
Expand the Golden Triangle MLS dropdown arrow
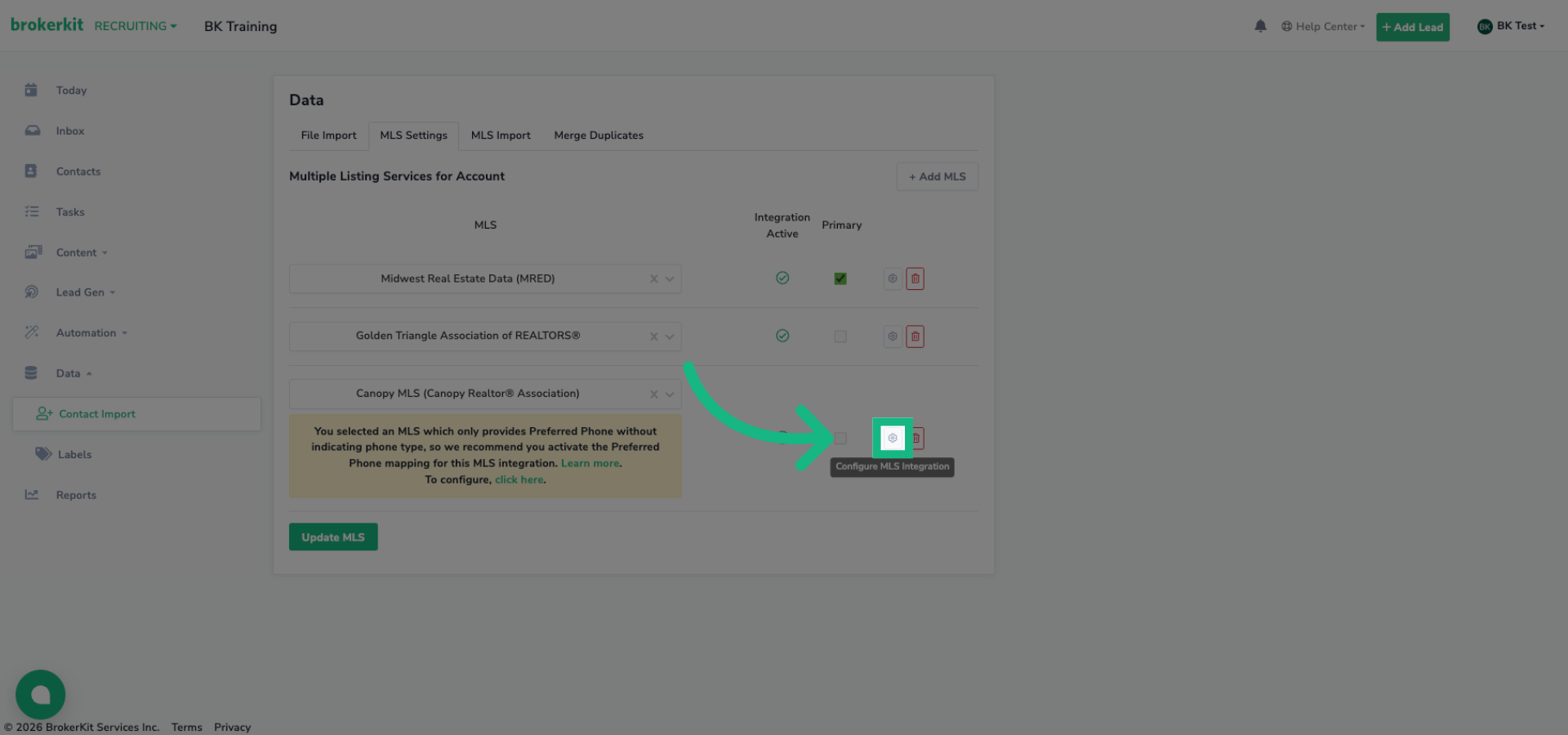click(670, 336)
